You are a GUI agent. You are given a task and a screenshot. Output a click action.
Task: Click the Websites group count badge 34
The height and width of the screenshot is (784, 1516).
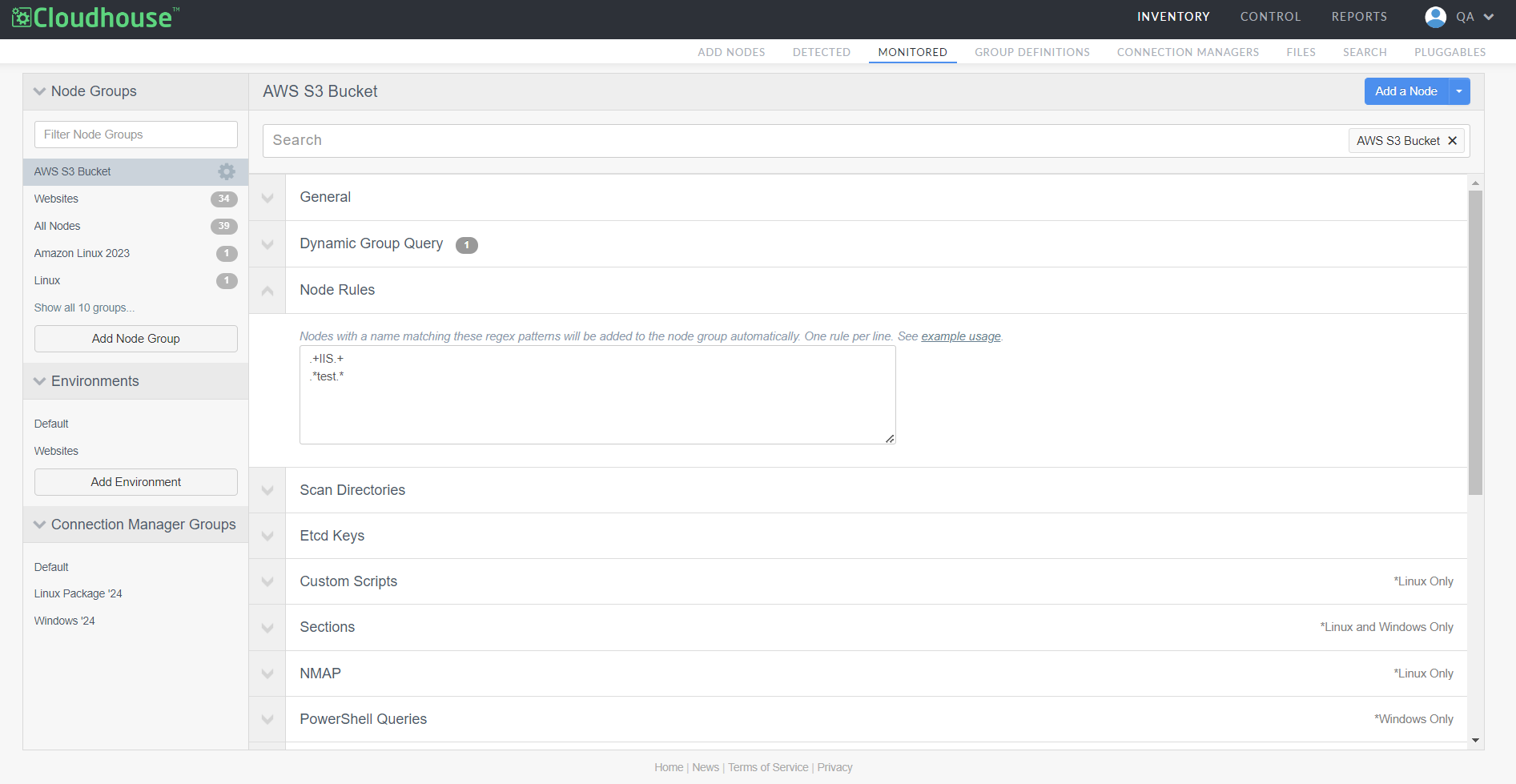point(224,199)
